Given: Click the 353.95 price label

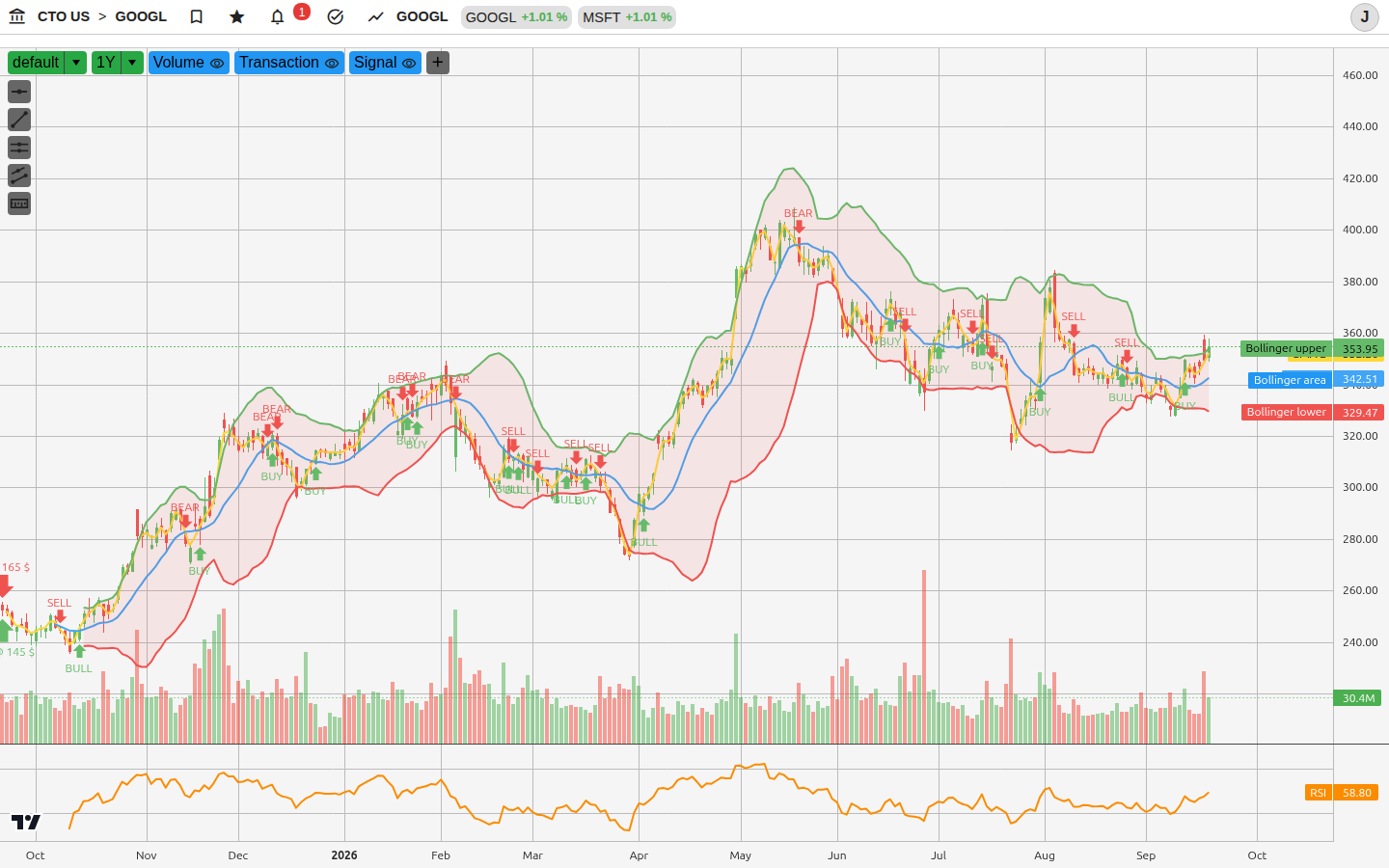Looking at the screenshot, I should click(1359, 349).
